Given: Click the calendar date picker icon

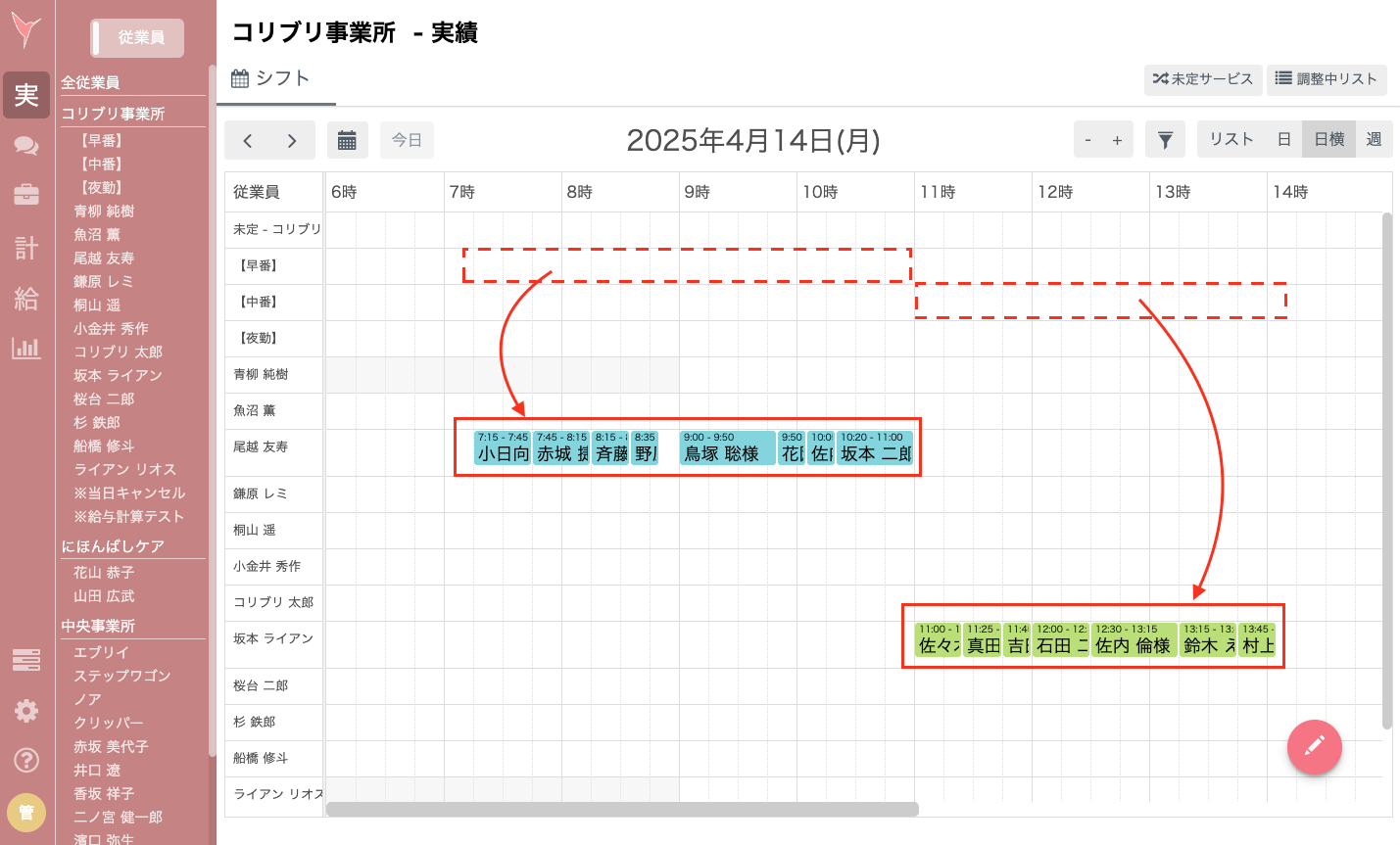Looking at the screenshot, I should point(348,139).
